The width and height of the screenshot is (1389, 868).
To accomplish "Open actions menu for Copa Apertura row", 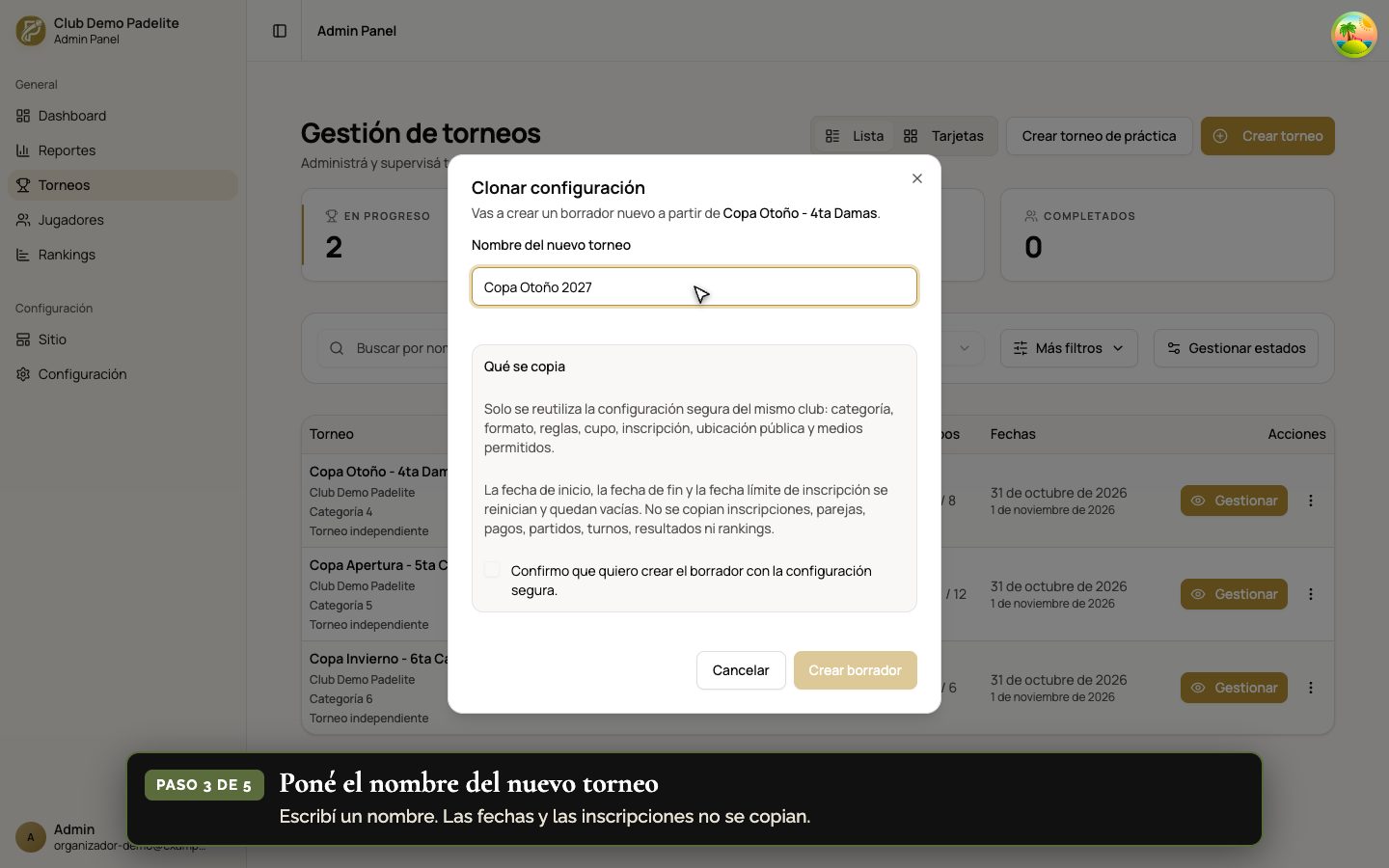I will 1311,594.
